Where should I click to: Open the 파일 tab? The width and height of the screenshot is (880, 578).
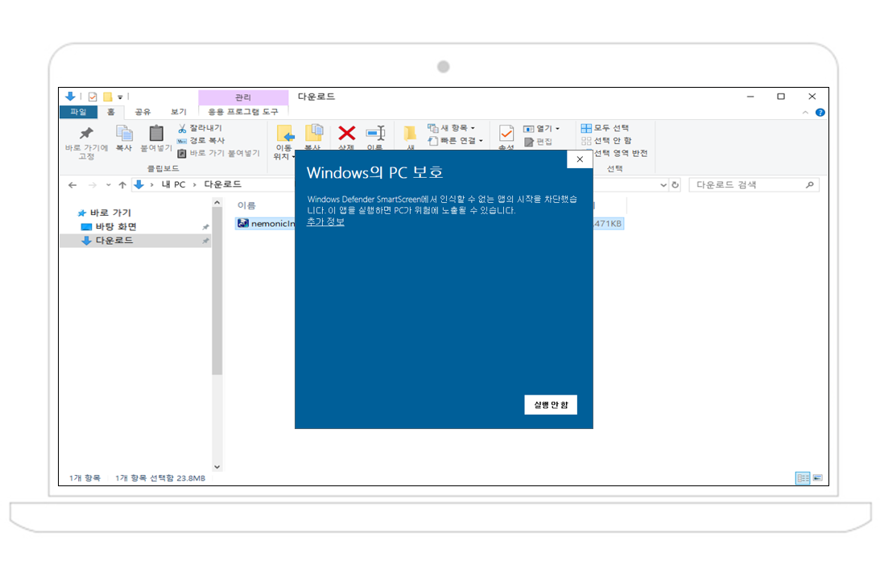click(78, 112)
